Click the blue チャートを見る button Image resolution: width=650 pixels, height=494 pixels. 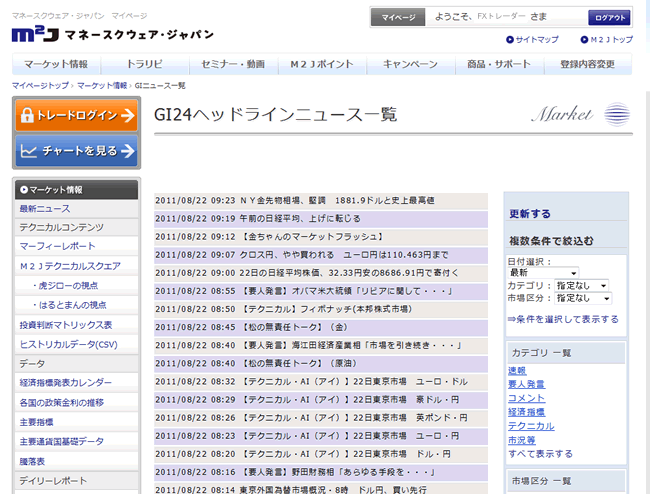(x=77, y=150)
